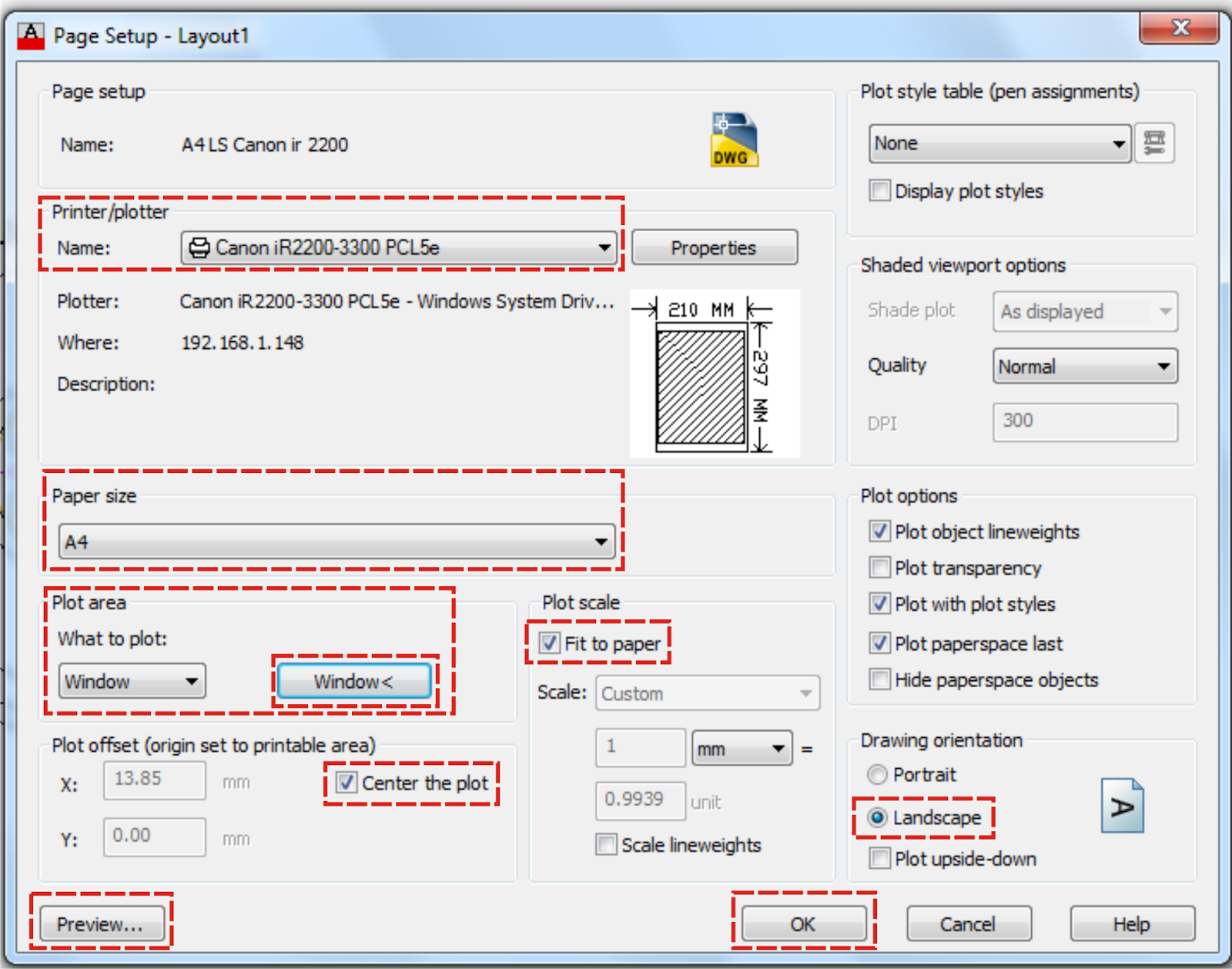Click the paper size preview thumbnail
This screenshot has width=1232, height=969.
(715, 374)
